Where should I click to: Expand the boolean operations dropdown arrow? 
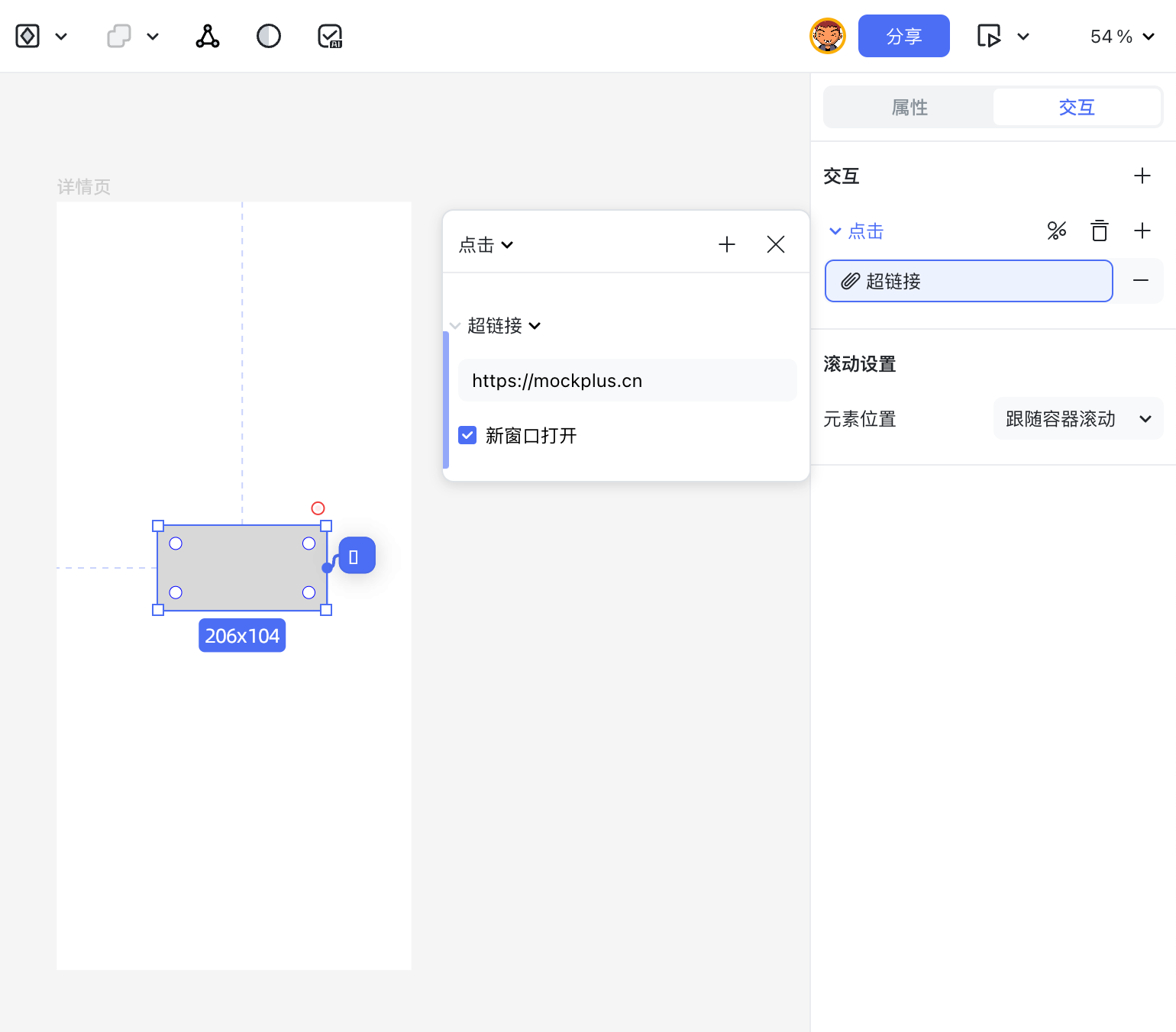click(153, 37)
